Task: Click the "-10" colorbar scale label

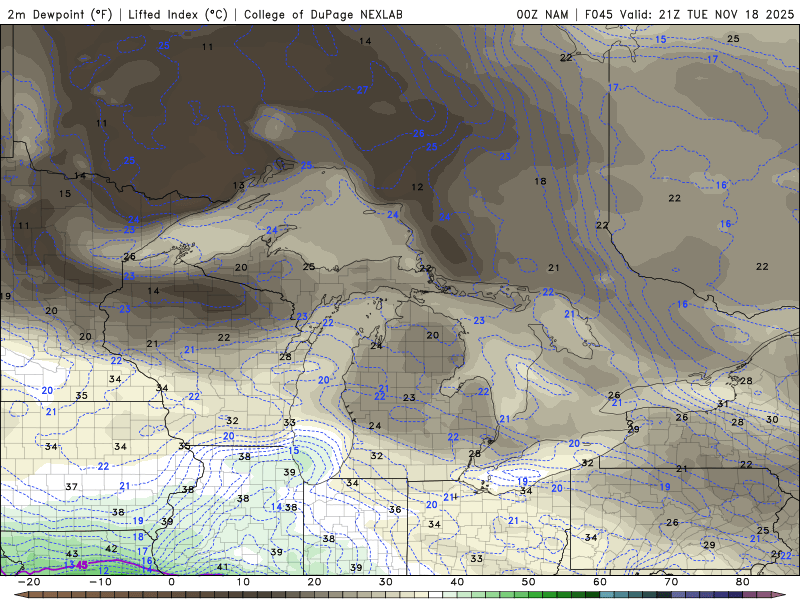Action: pos(100,582)
